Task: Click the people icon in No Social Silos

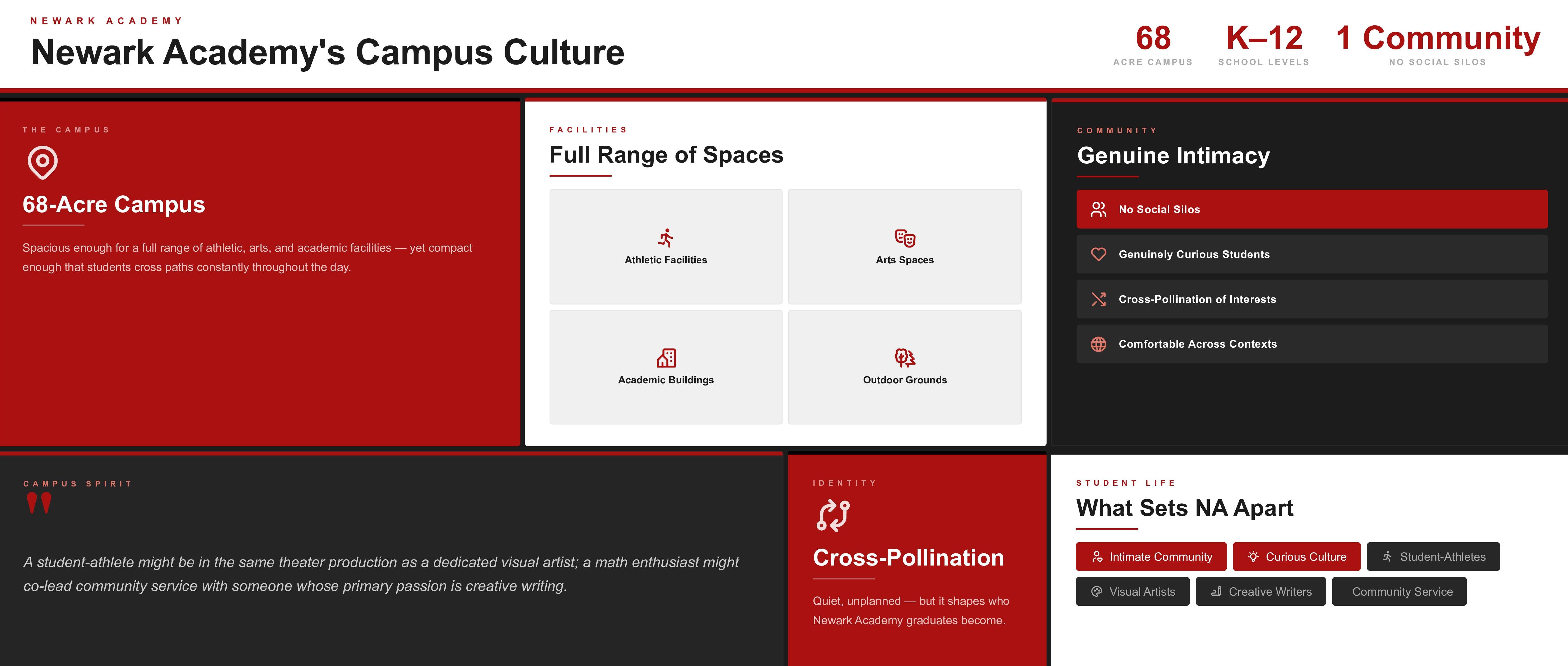Action: tap(1099, 210)
